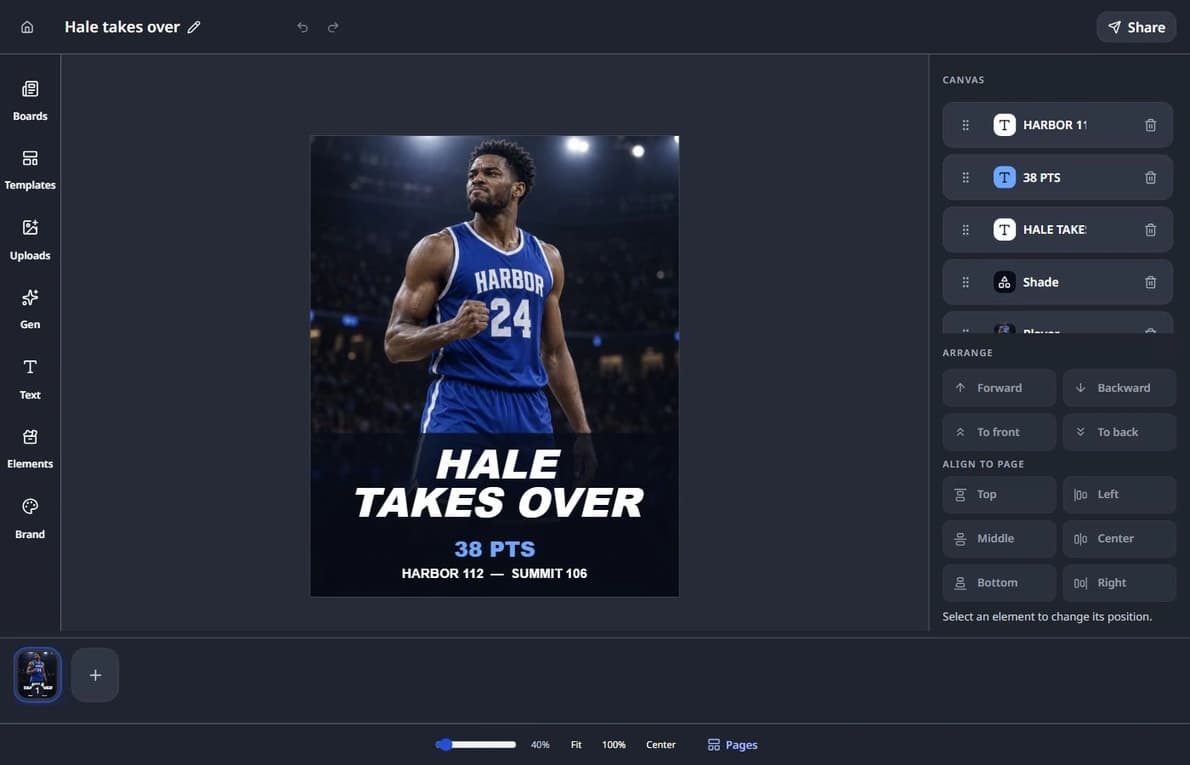The width and height of the screenshot is (1190, 765).
Task: Go to the home icon
Action: coord(27,27)
